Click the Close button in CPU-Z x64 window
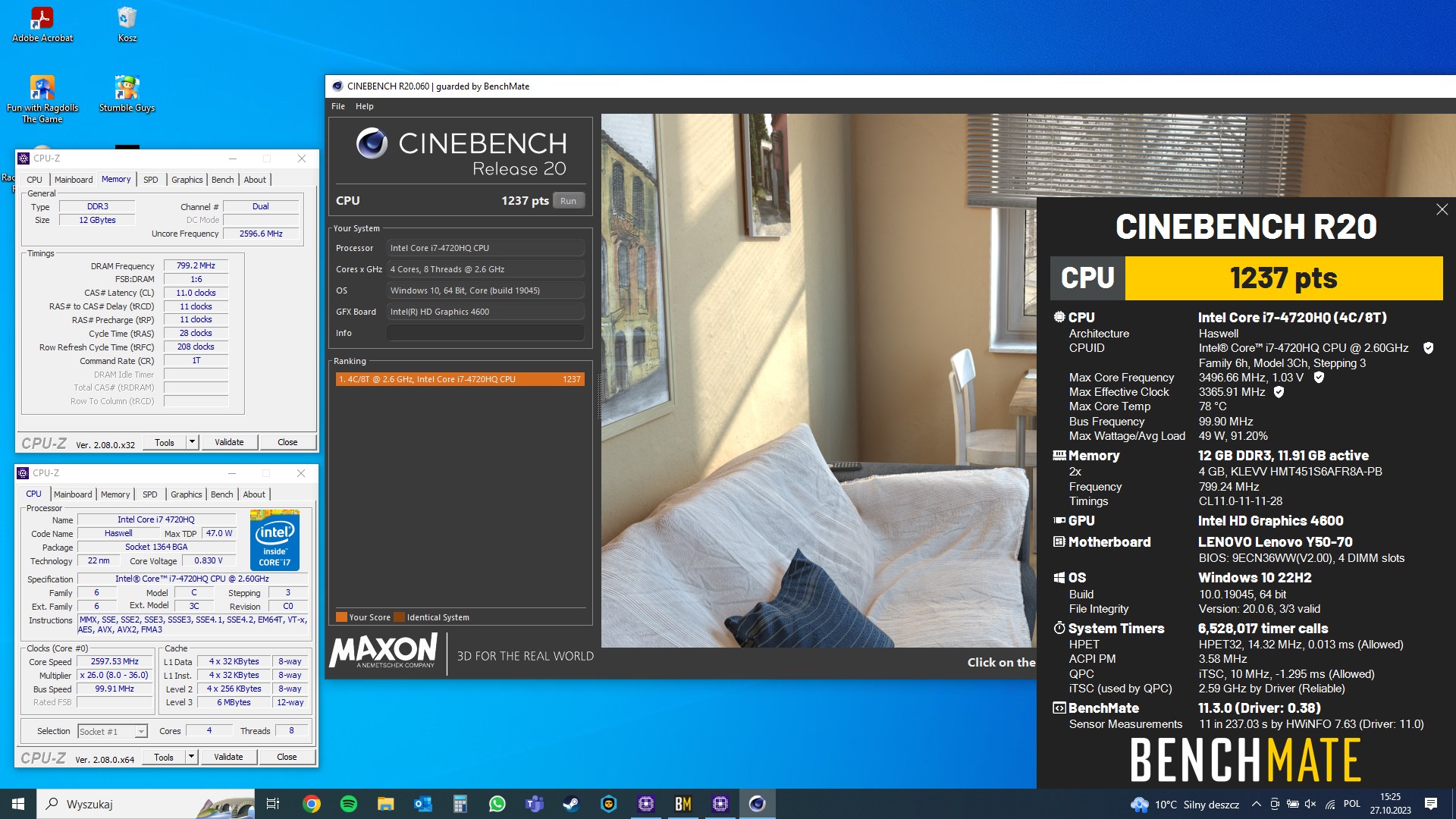 click(x=287, y=757)
